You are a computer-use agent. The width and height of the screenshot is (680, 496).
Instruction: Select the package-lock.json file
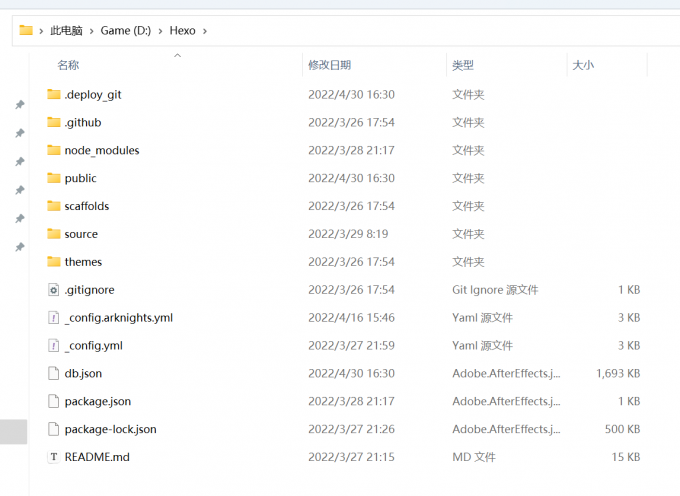coord(110,429)
